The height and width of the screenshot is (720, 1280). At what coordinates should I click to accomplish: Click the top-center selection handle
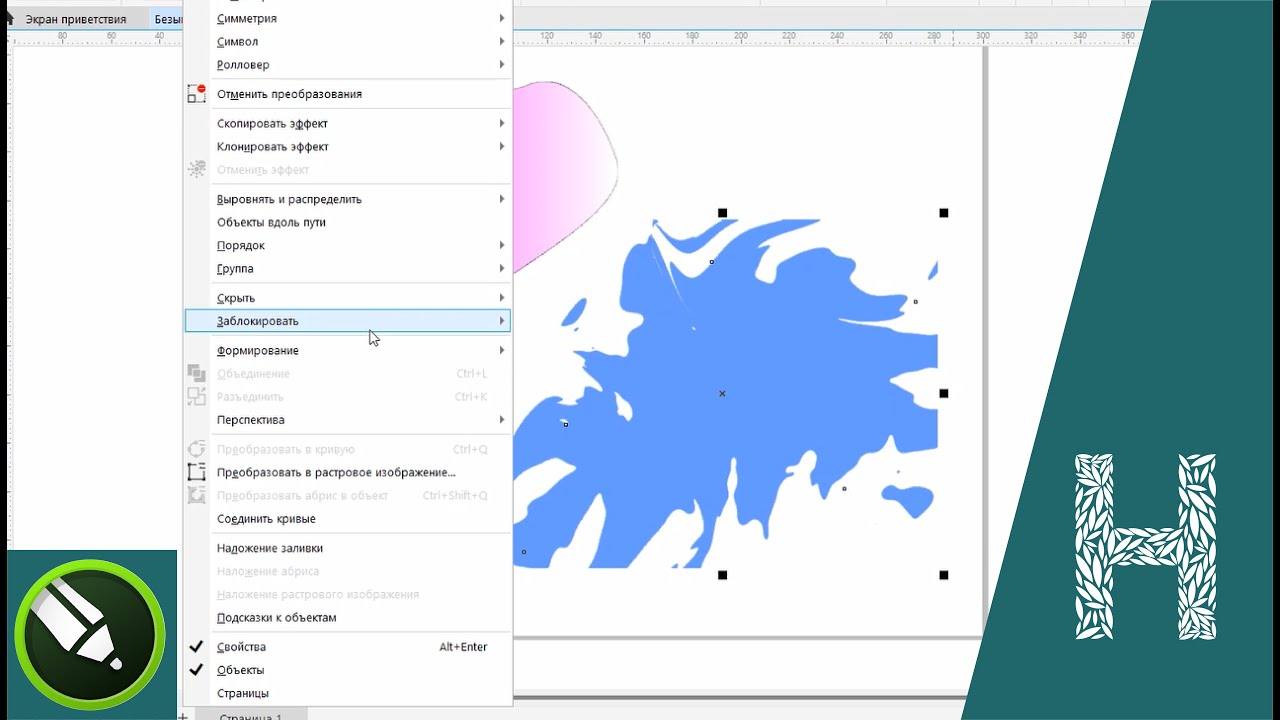[x=722, y=213]
